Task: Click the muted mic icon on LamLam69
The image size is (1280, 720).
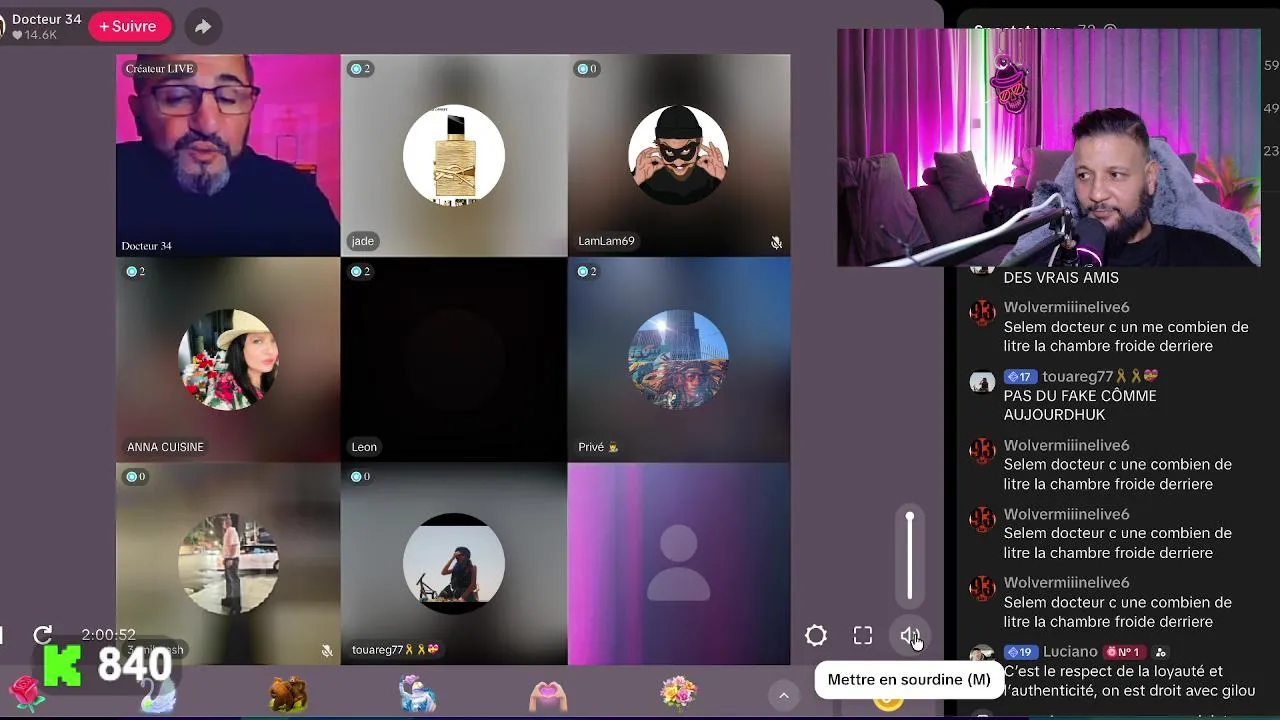Action: click(x=776, y=242)
